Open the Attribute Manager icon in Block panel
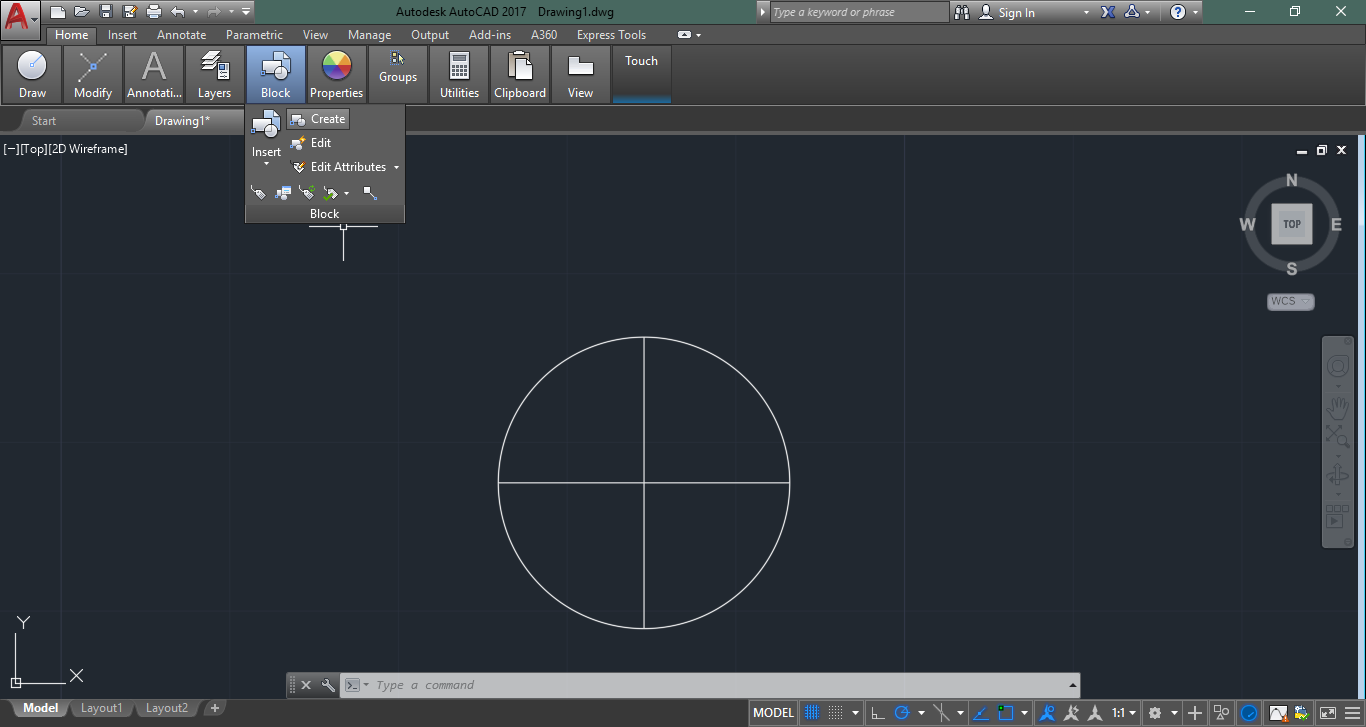Image resolution: width=1366 pixels, height=727 pixels. [x=283, y=193]
